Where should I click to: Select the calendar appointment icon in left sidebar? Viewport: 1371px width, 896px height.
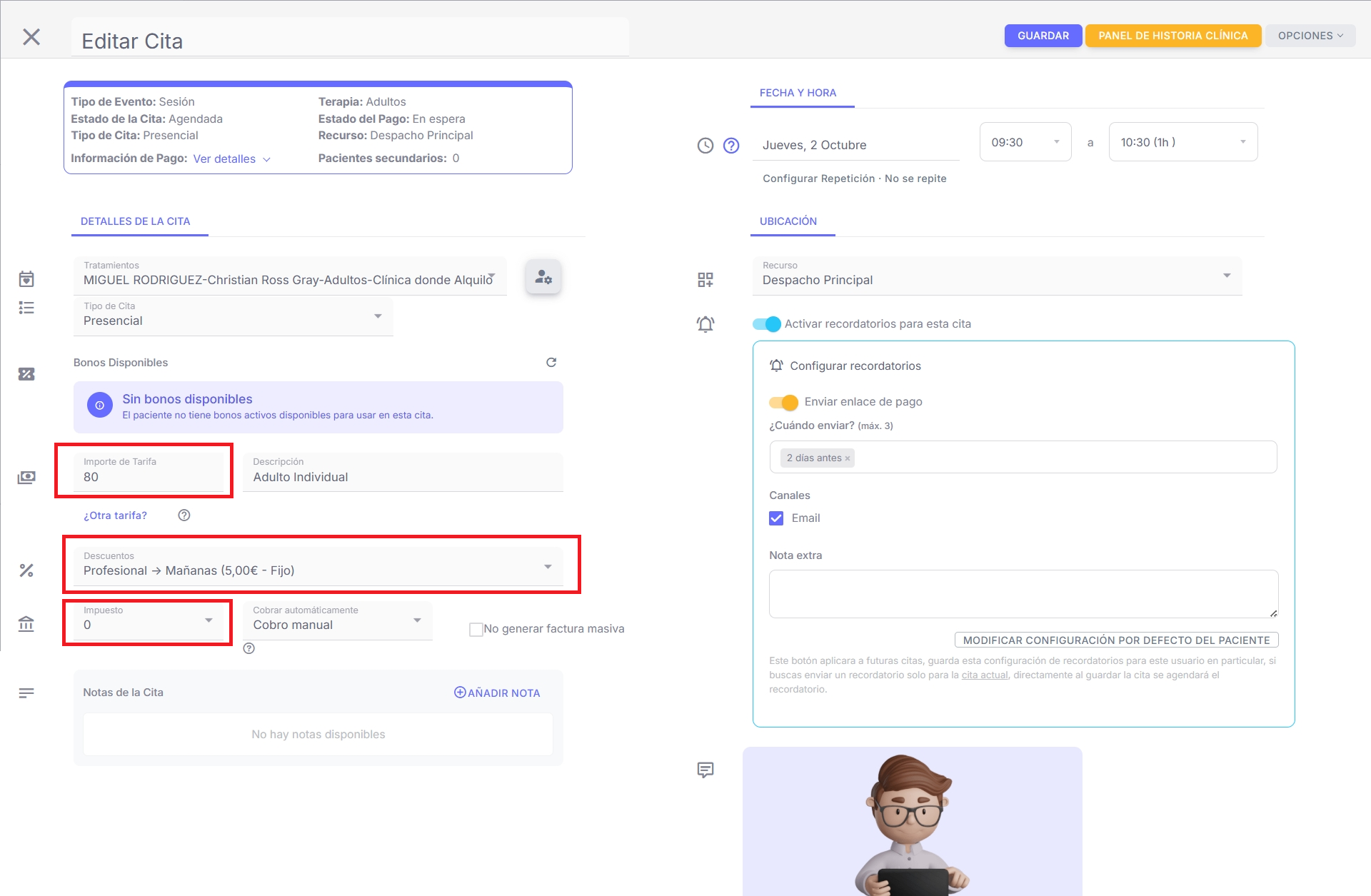point(26,279)
